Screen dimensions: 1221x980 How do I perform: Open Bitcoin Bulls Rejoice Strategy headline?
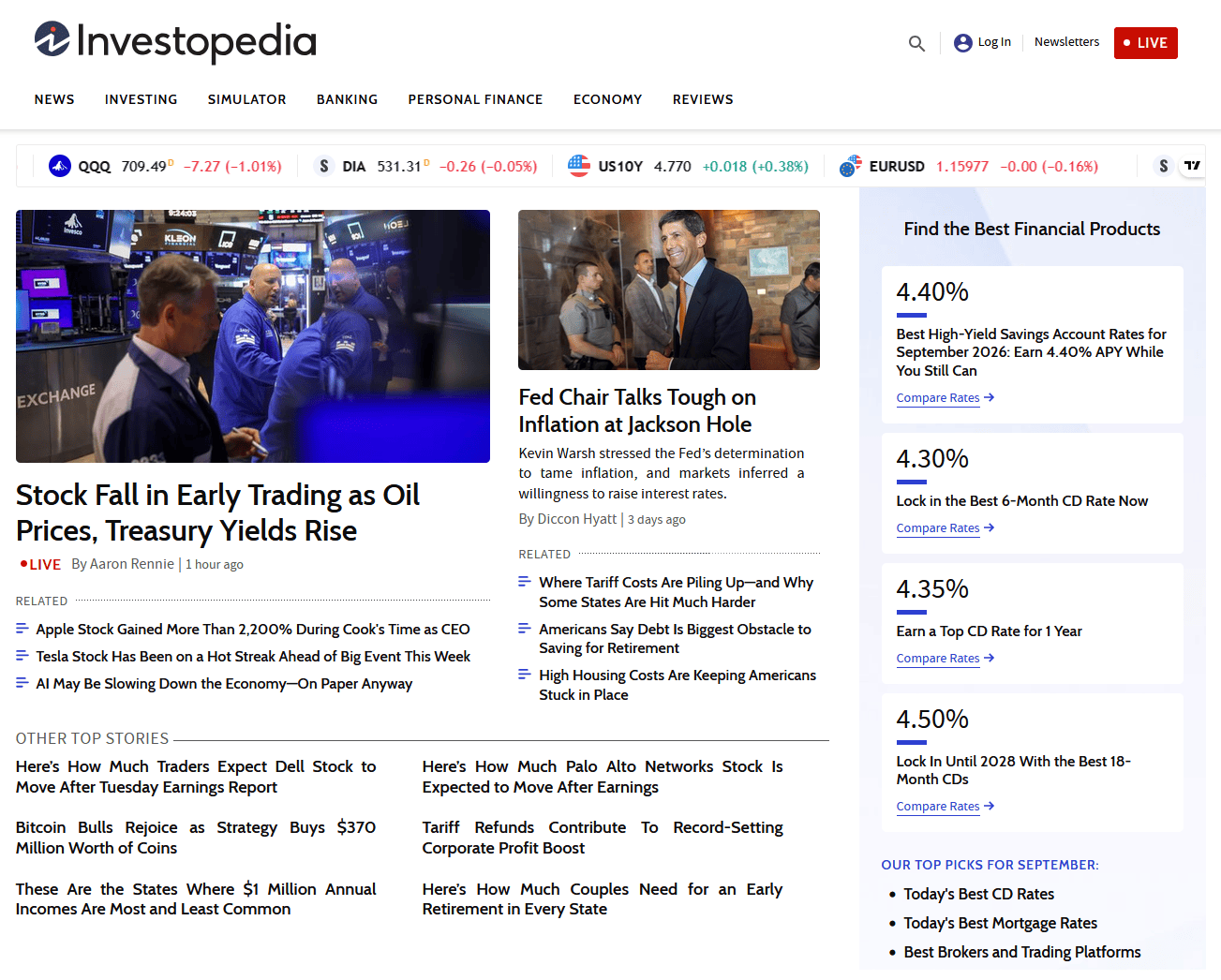[196, 838]
